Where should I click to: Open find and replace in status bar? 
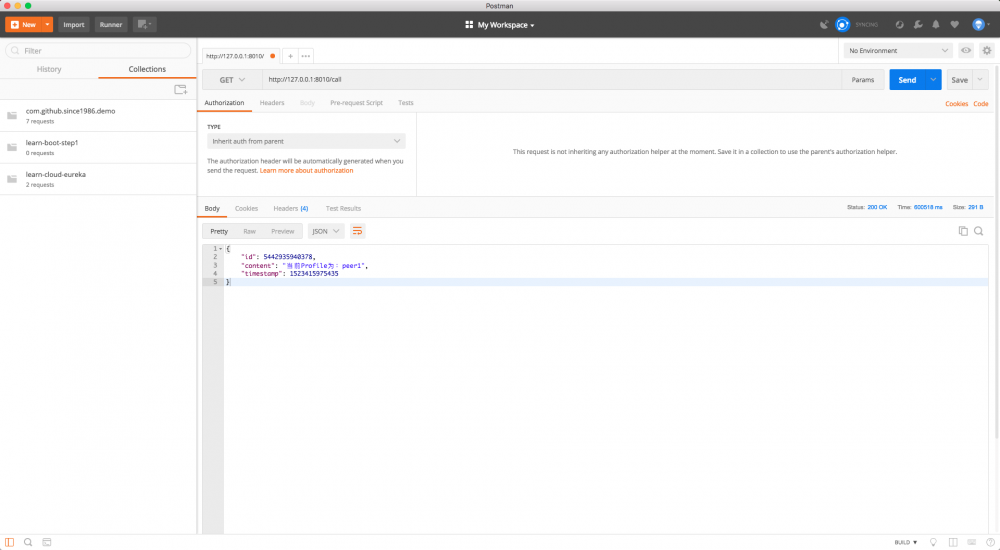pos(28,542)
